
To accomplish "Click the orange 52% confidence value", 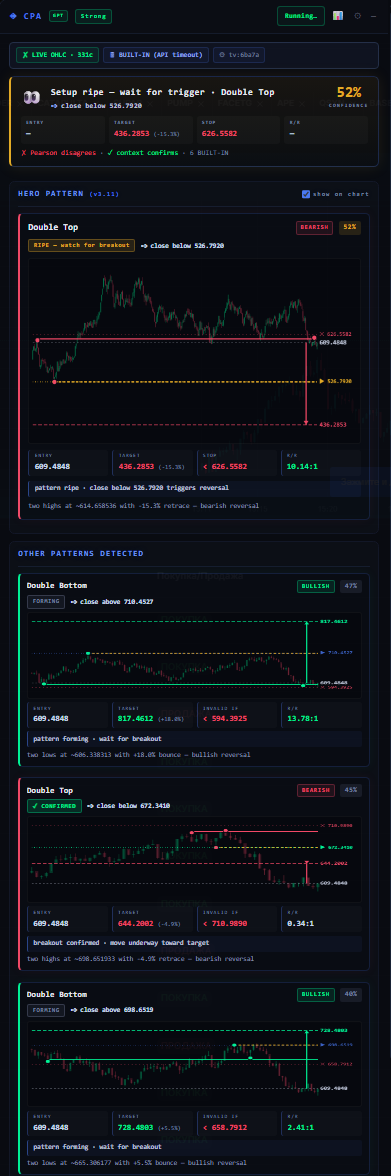I will (x=349, y=92).
